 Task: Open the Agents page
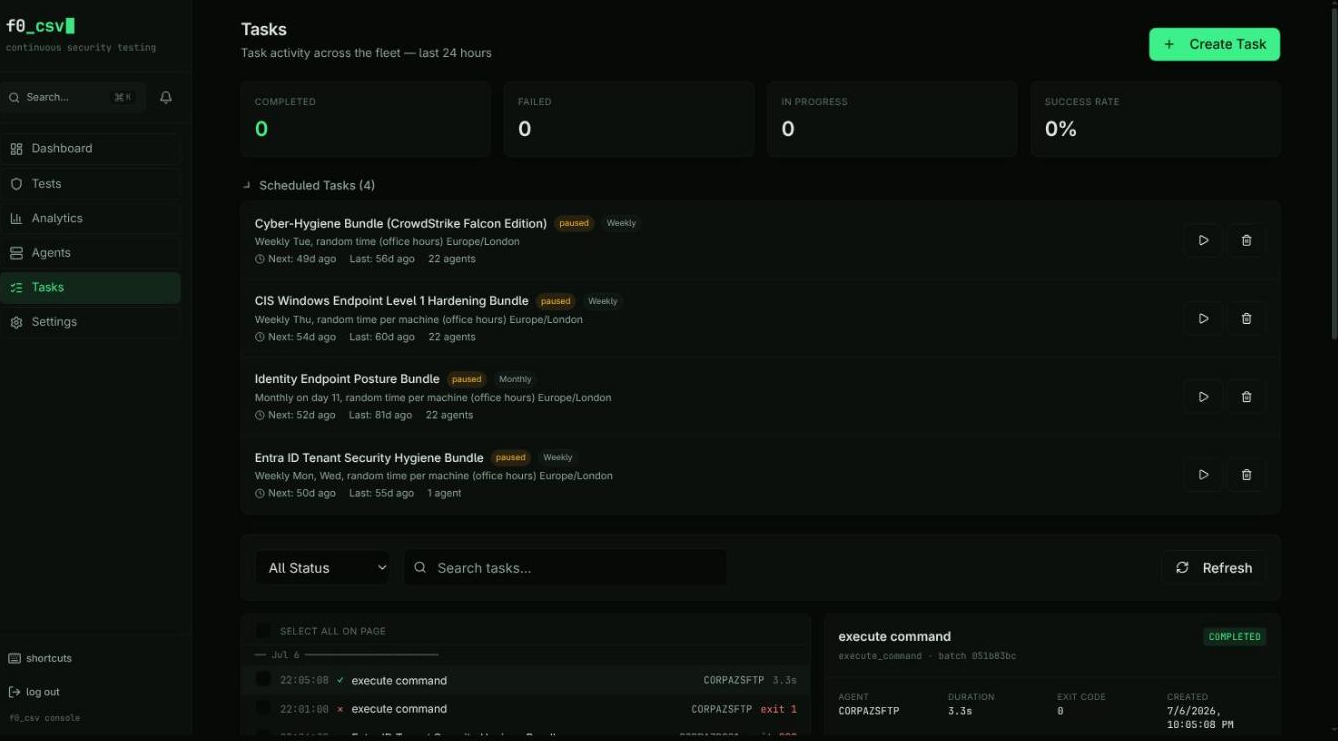pyautogui.click(x=90, y=253)
